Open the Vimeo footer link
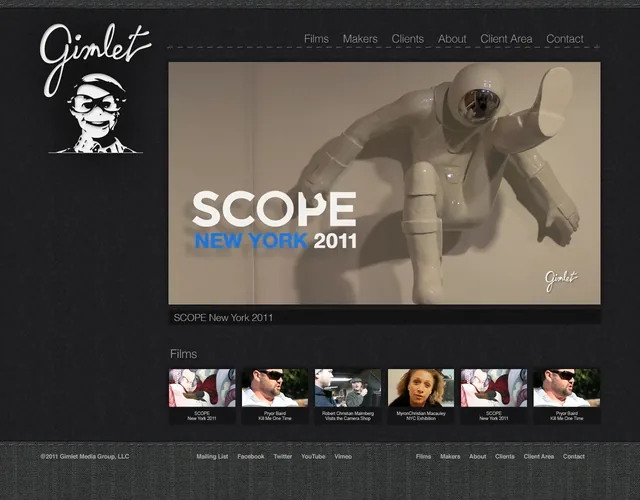The height and width of the screenshot is (500, 640). point(343,456)
